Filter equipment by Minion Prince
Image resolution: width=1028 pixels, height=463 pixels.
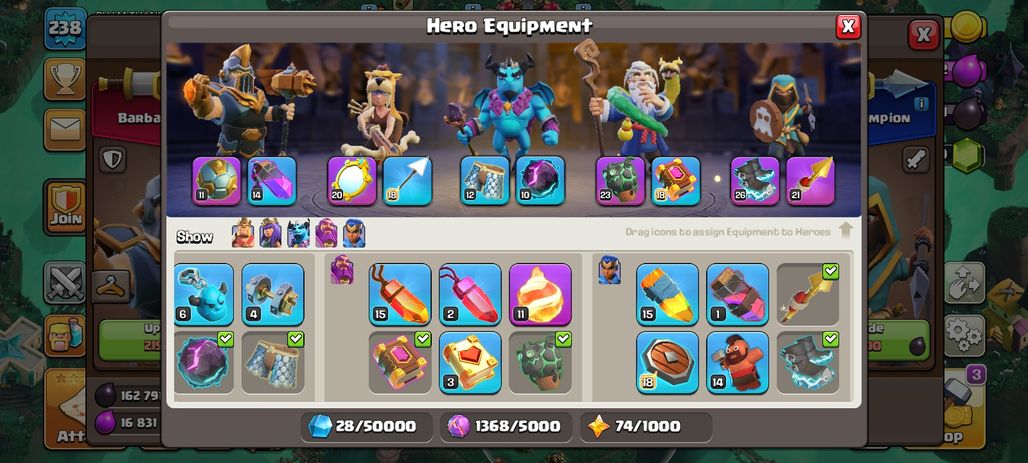pos(298,233)
